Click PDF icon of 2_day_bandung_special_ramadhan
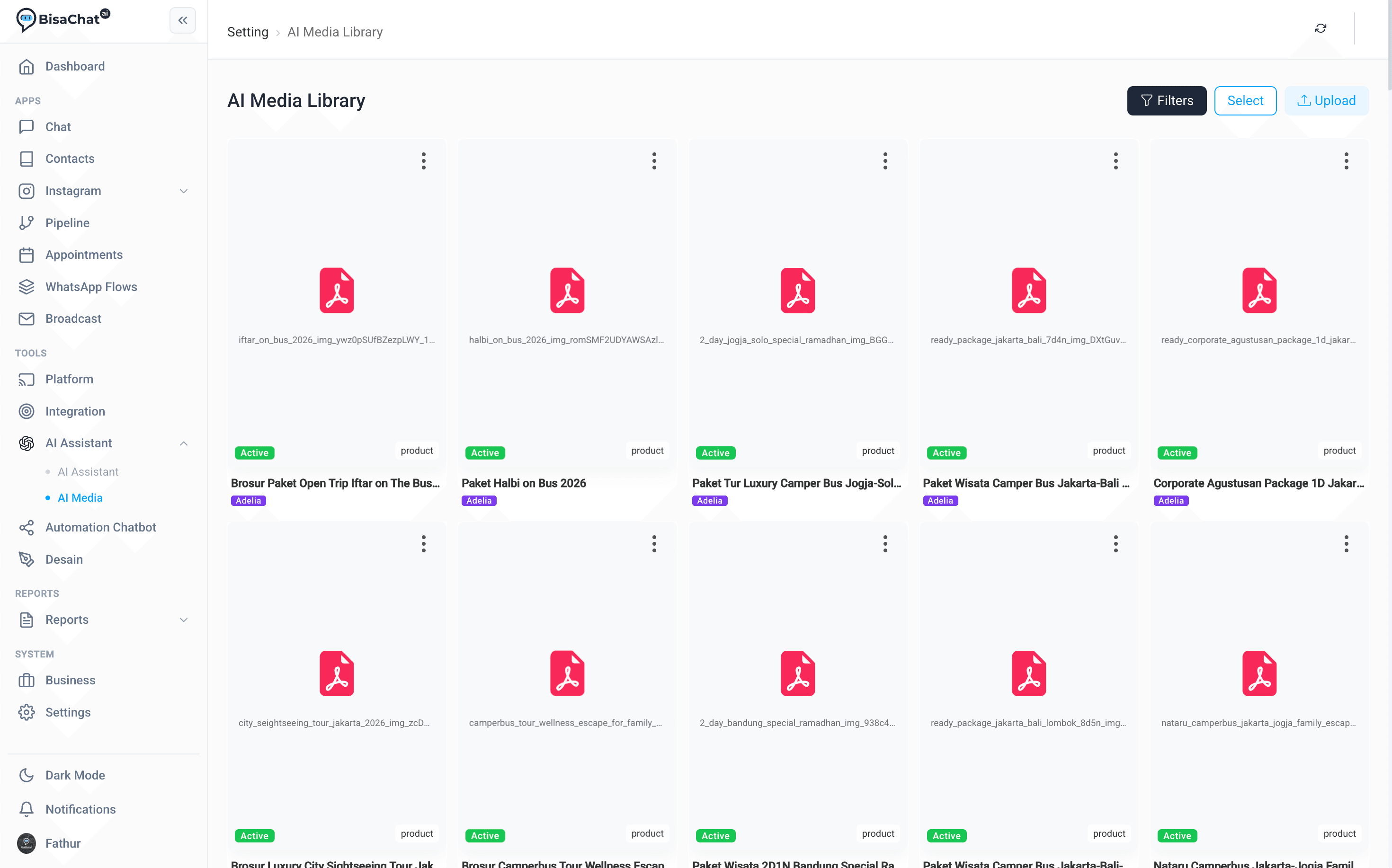The width and height of the screenshot is (1392, 868). (x=798, y=673)
